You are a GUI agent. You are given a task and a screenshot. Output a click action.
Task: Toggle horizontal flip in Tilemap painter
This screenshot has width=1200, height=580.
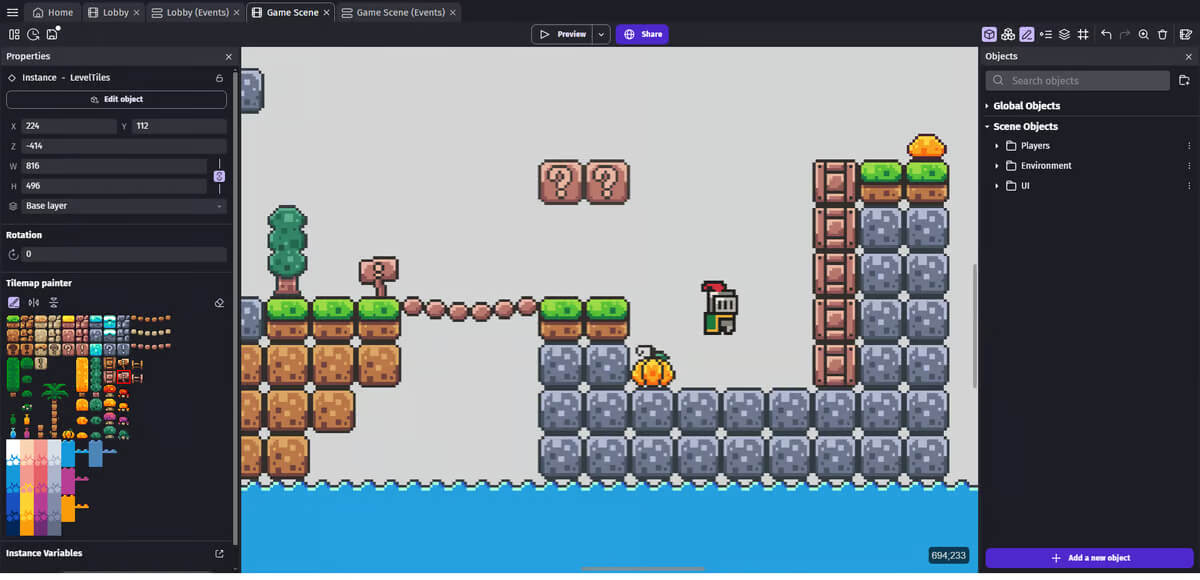[x=34, y=302]
